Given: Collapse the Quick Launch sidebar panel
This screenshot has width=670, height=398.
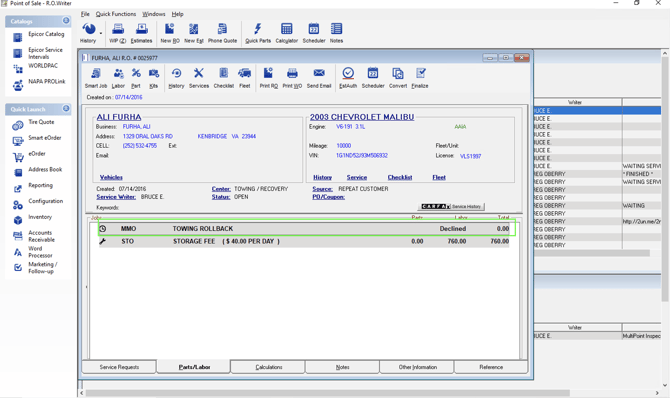Looking at the screenshot, I should [66, 109].
